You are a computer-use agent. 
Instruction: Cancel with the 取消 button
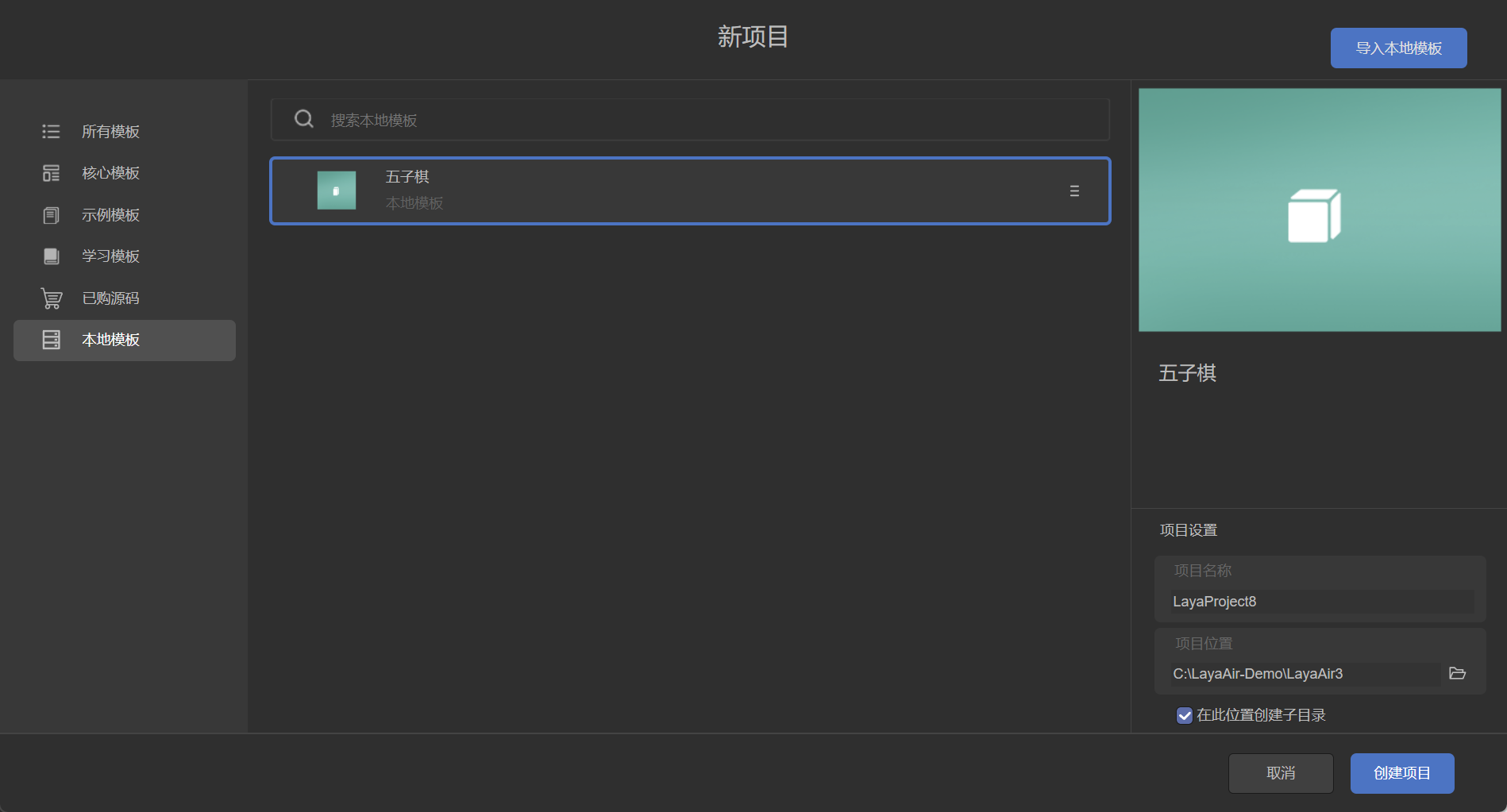1280,773
